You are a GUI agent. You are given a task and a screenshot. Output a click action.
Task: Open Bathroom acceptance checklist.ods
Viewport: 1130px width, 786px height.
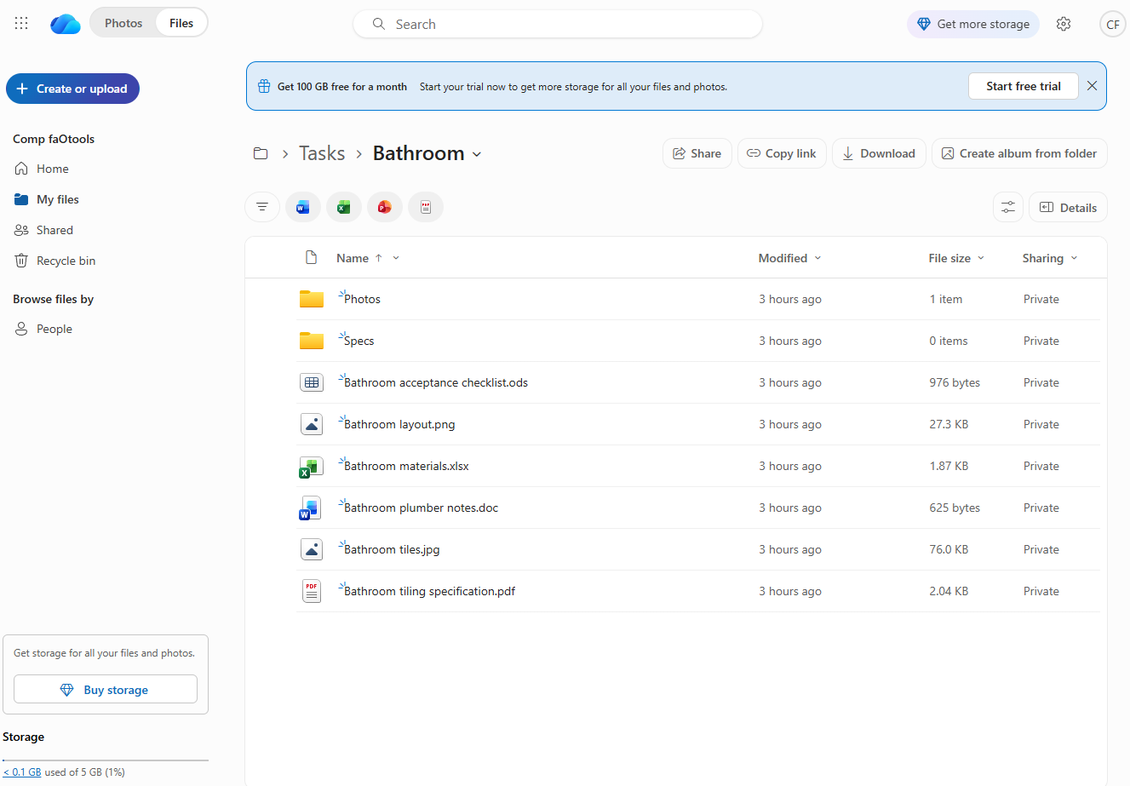436,383
